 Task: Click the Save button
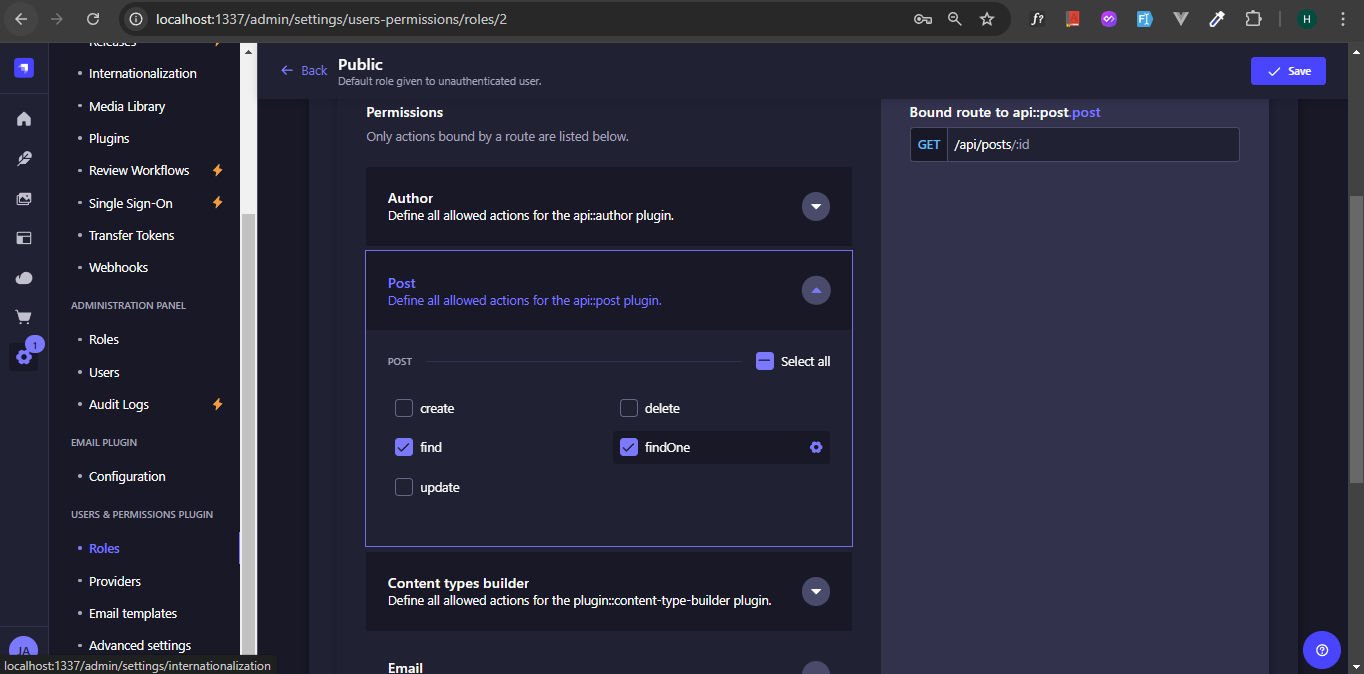tap(1288, 71)
